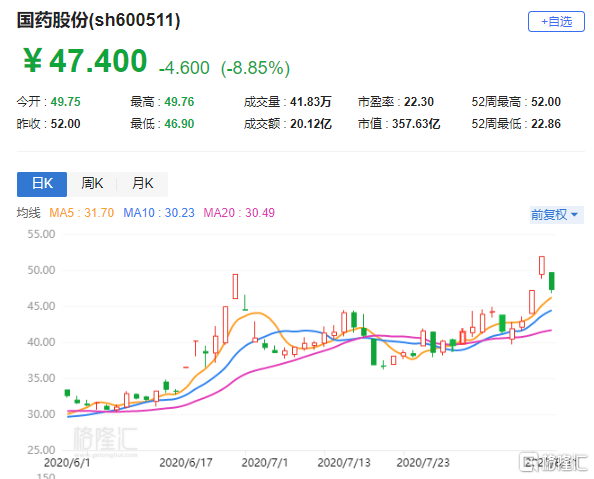
Task: Select the 成交额 value 20.12亿
Action: click(x=311, y=124)
